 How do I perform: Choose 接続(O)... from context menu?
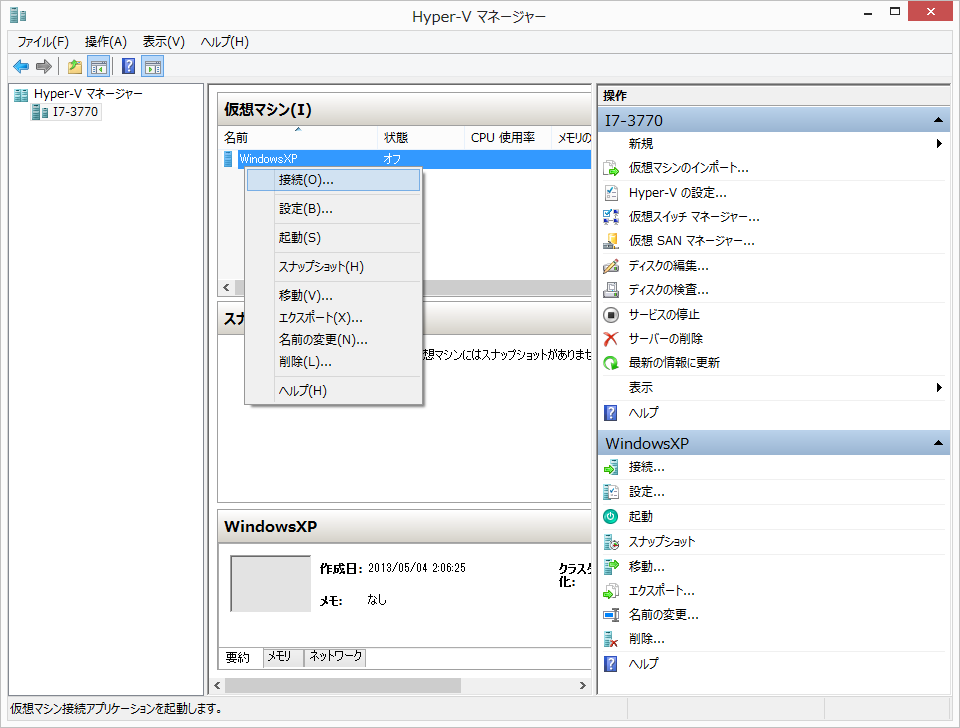[334, 180]
